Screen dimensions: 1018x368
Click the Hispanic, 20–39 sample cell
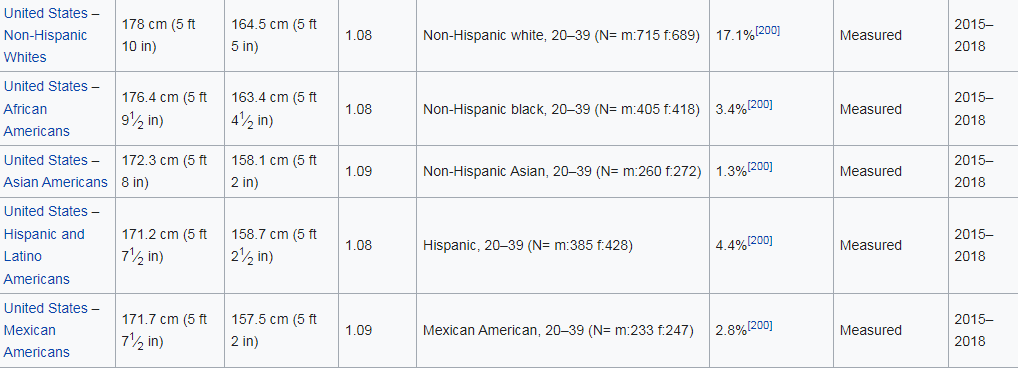pos(562,245)
